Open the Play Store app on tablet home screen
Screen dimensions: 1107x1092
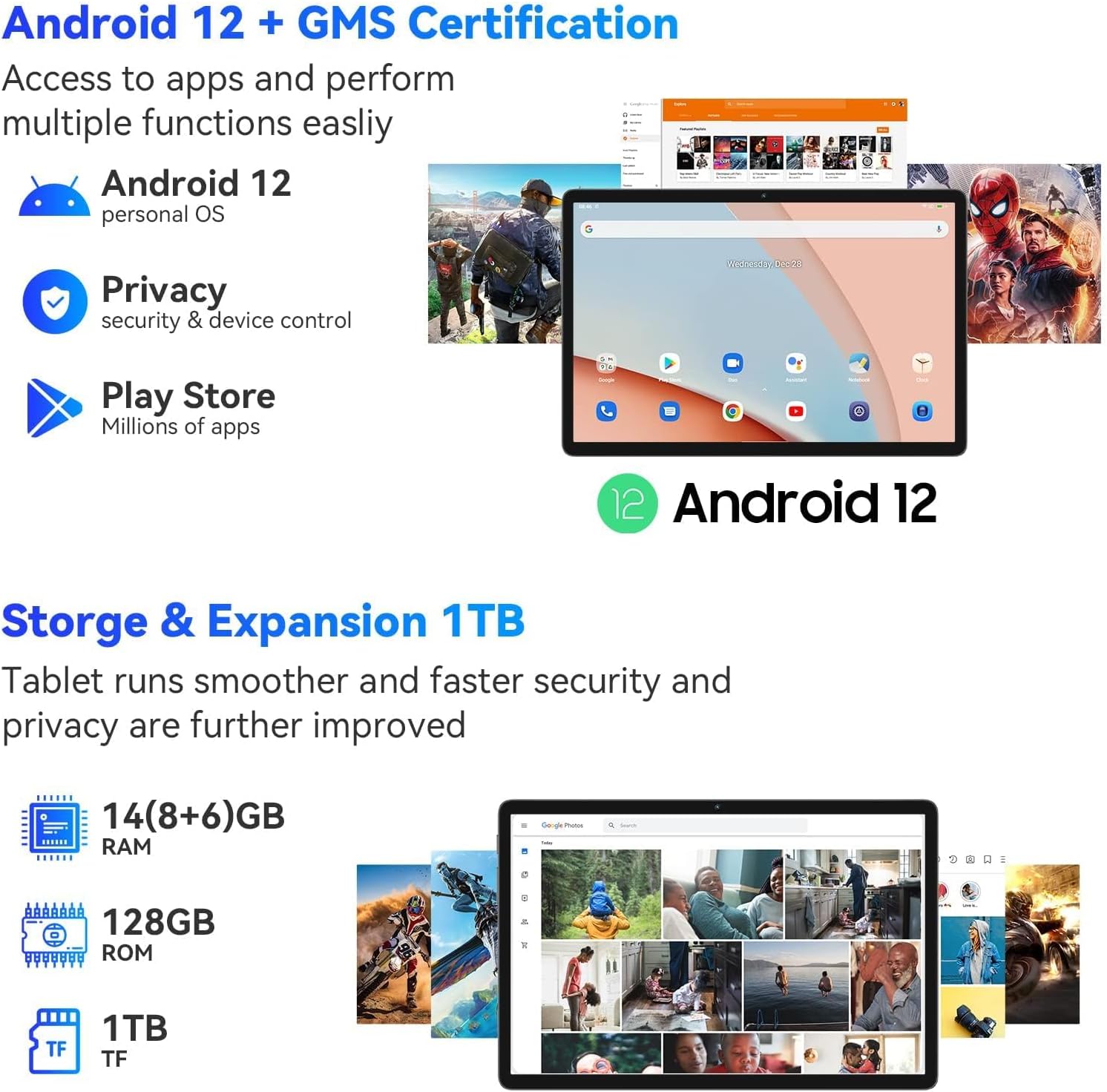669,363
